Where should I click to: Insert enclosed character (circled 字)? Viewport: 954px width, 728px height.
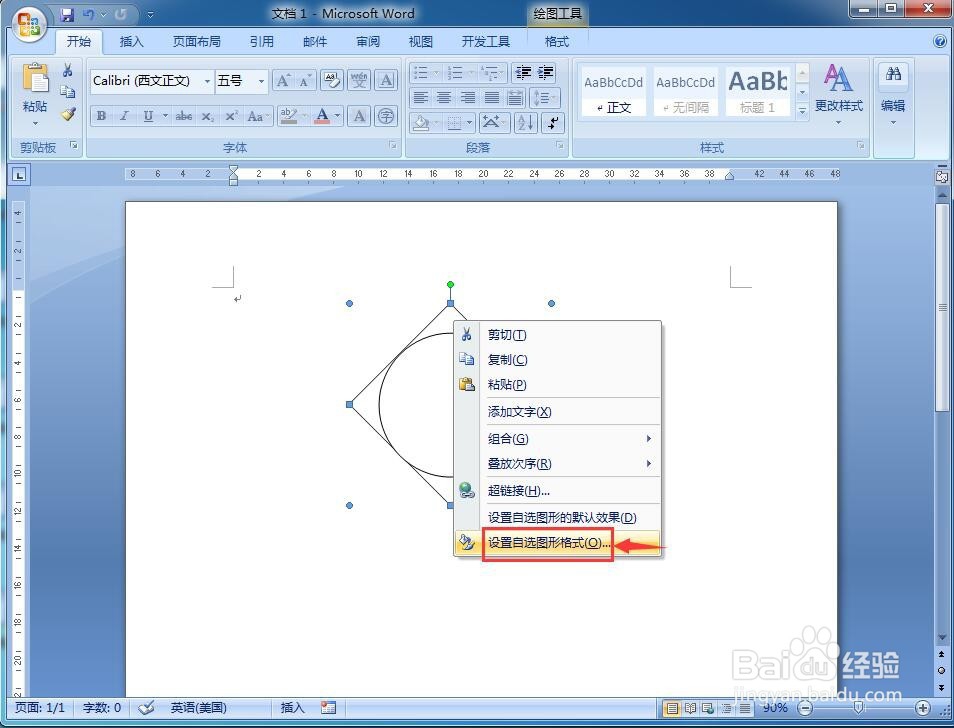386,116
